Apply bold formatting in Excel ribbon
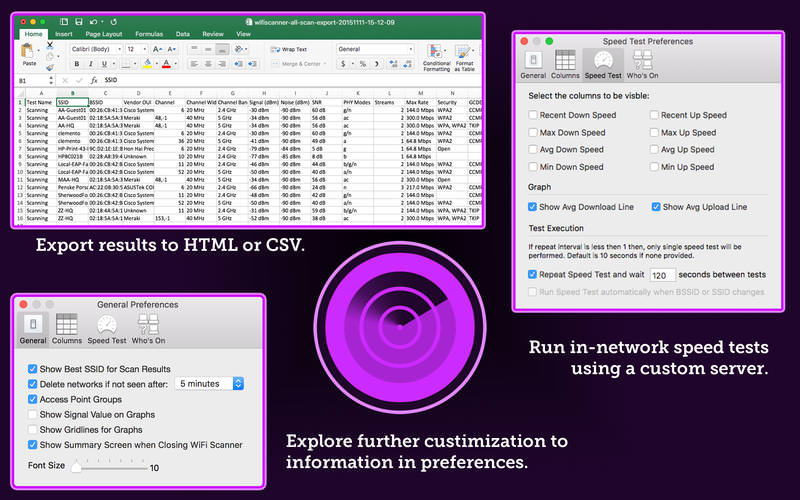 point(77,64)
